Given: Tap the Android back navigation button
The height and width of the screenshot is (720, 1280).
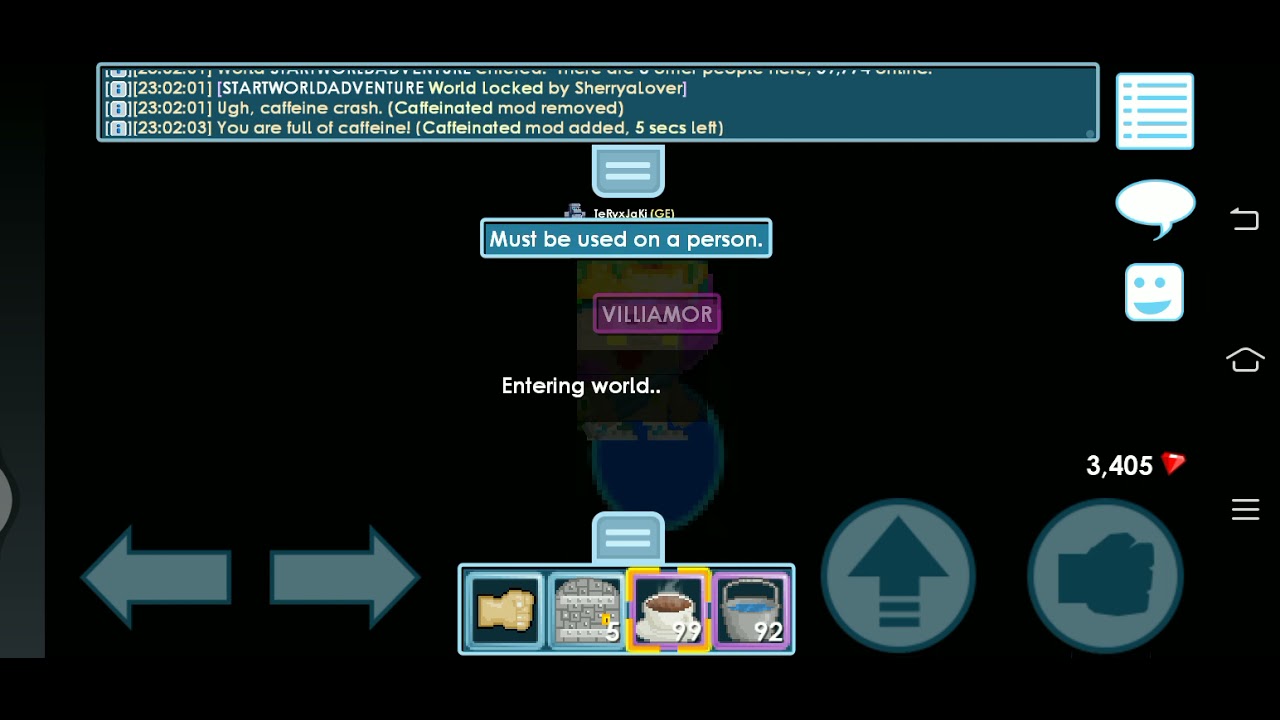Looking at the screenshot, I should coord(1245,219).
